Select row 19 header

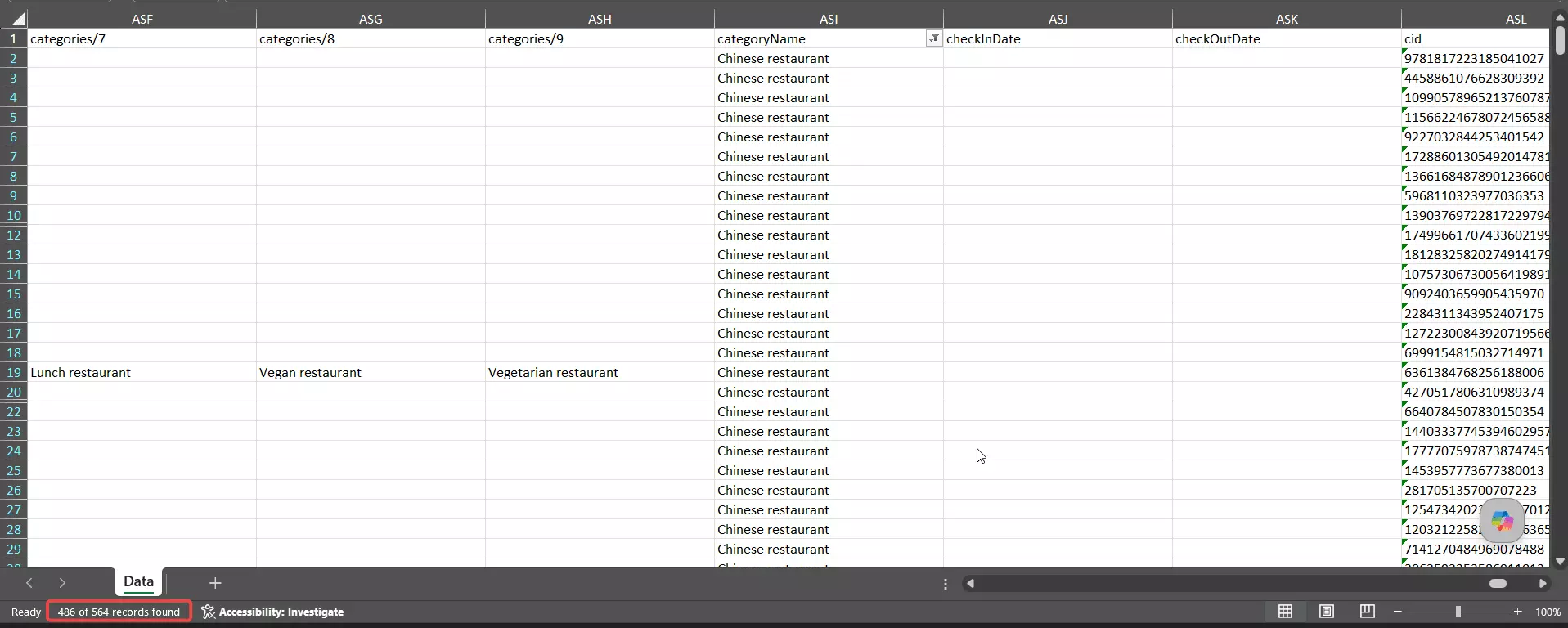pyautogui.click(x=14, y=372)
